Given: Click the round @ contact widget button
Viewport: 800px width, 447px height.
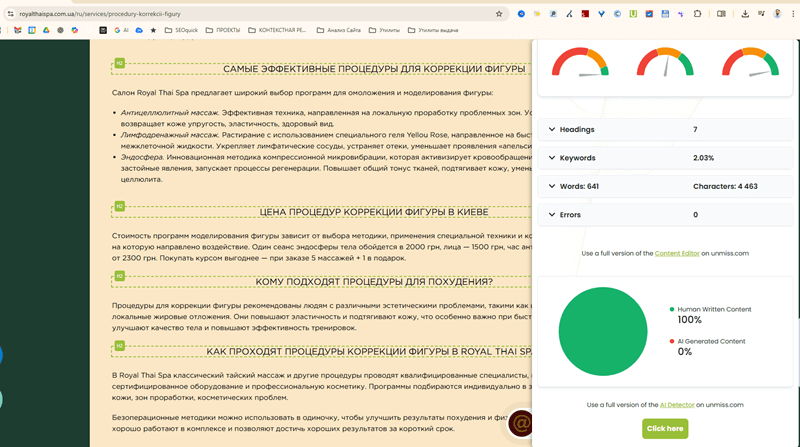Looking at the screenshot, I should click(x=520, y=423).
